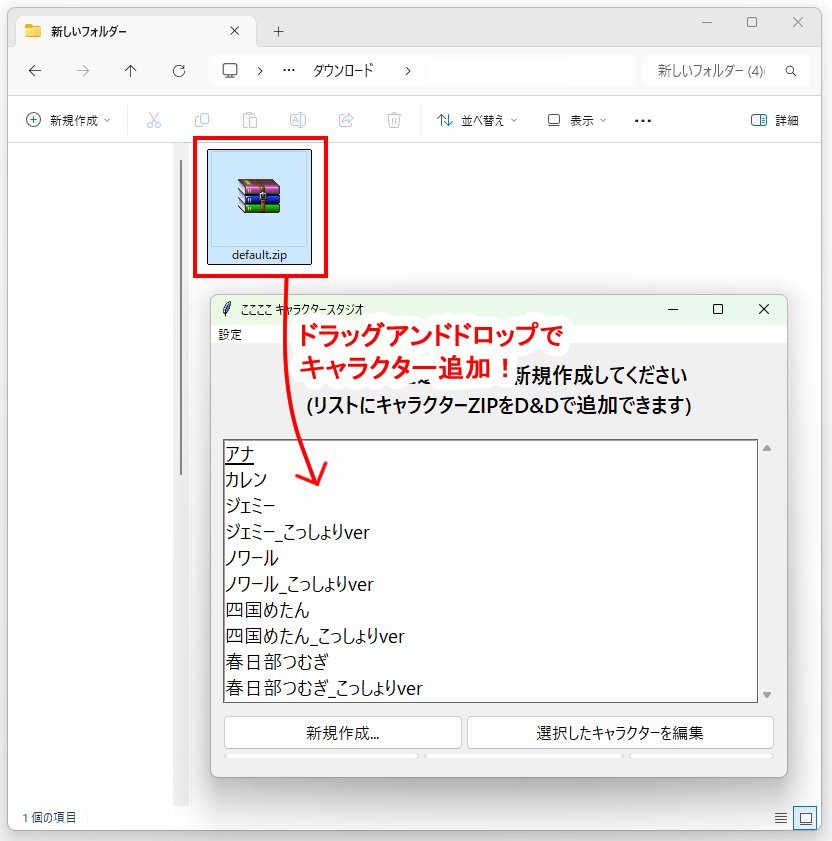
Task: Select 四国めたん in the character list
Action: (x=268, y=610)
